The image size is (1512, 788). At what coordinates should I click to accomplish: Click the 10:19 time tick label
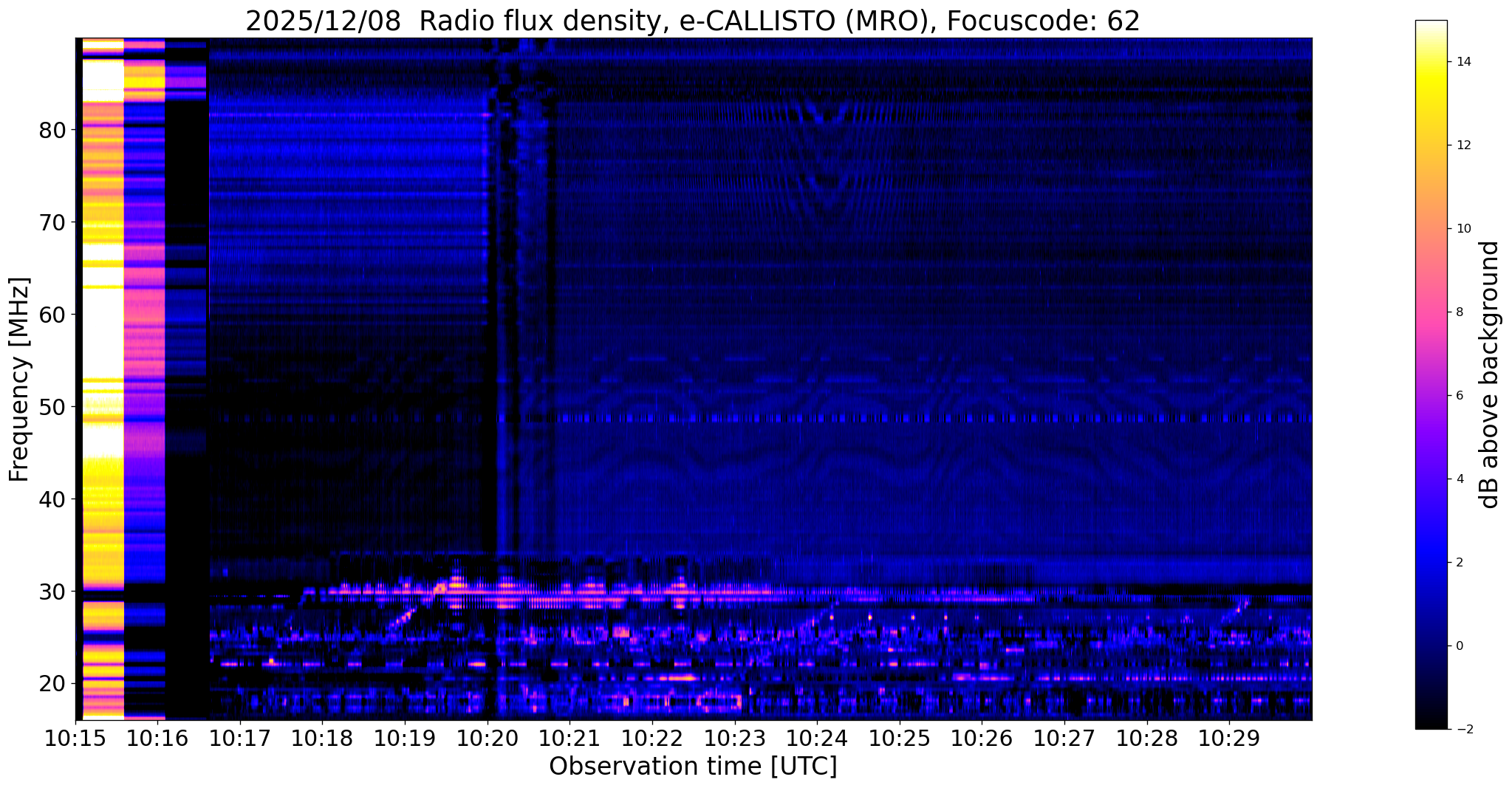pyautogui.click(x=405, y=739)
